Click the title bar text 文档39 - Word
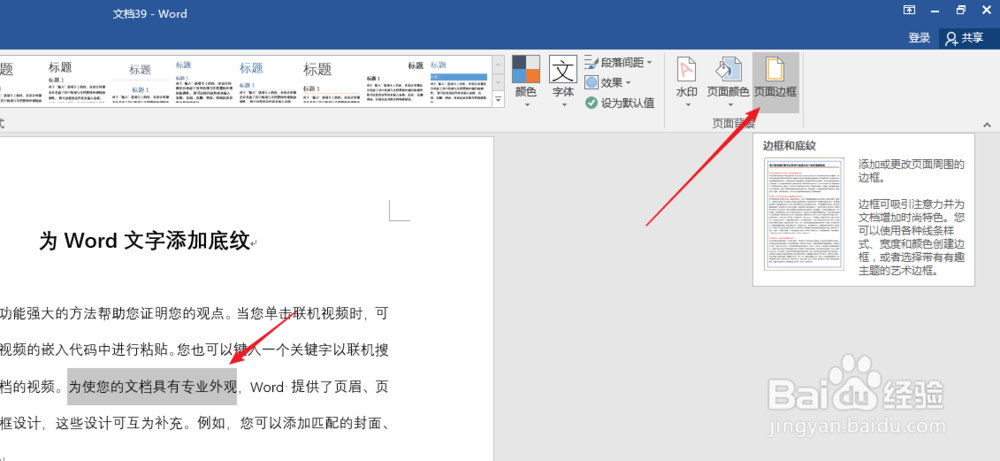 point(150,13)
